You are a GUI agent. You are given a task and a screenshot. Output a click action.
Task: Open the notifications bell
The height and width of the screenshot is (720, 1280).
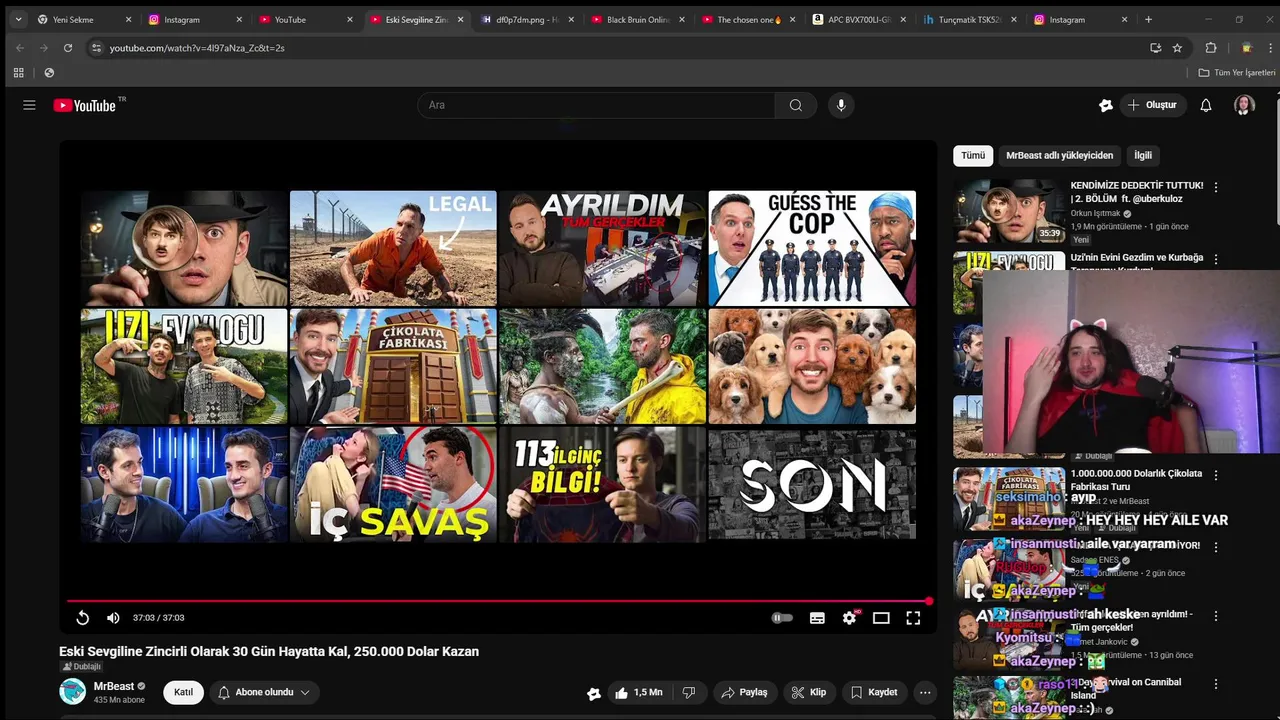click(x=1206, y=105)
